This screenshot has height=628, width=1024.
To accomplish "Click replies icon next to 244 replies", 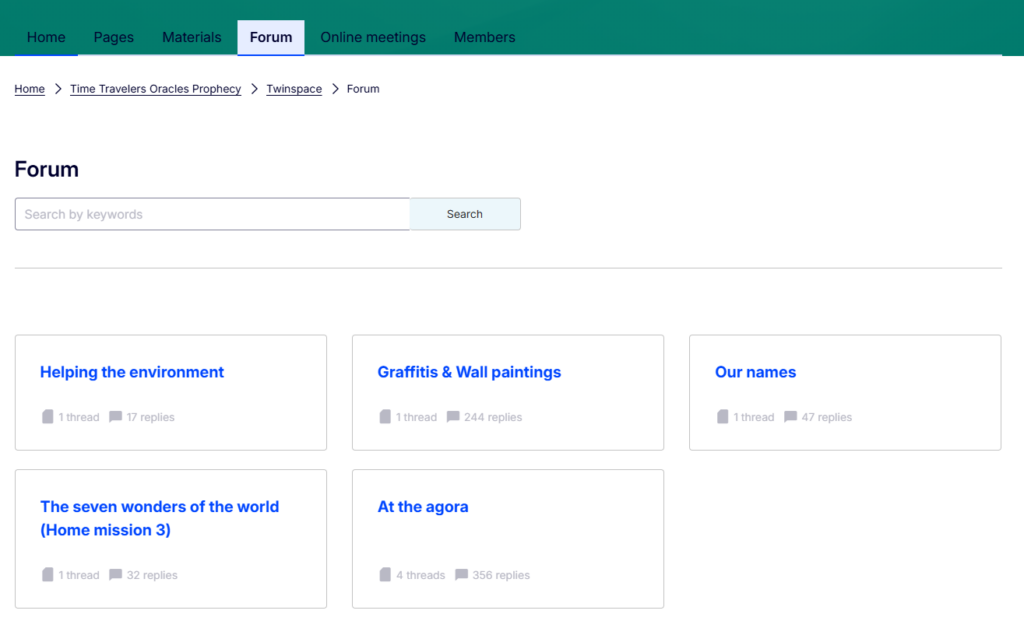I will (x=453, y=416).
